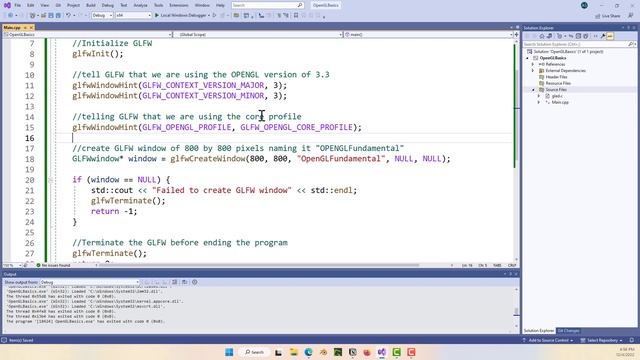Click the Solution Explorer sync/refresh icon

click(571, 36)
